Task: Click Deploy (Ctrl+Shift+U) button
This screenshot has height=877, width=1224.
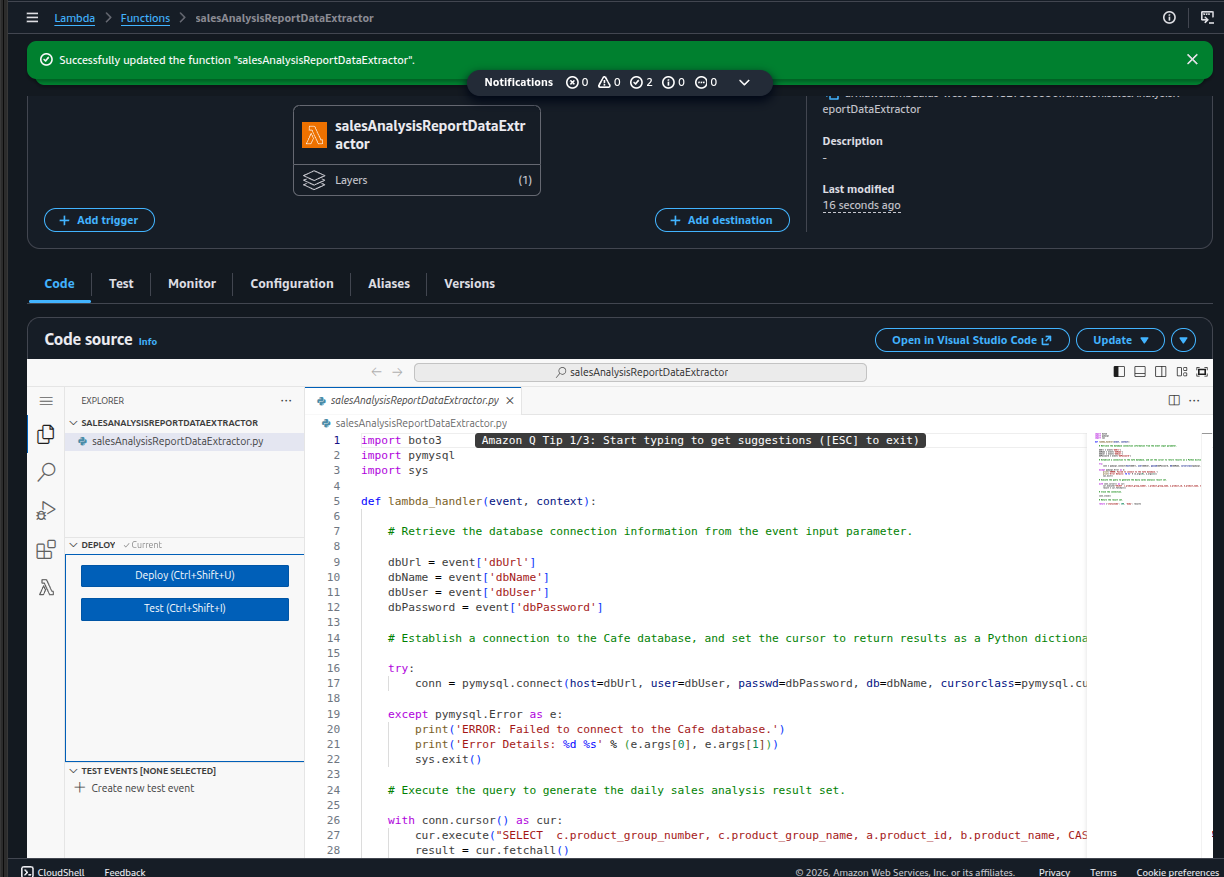Action: [x=185, y=576]
